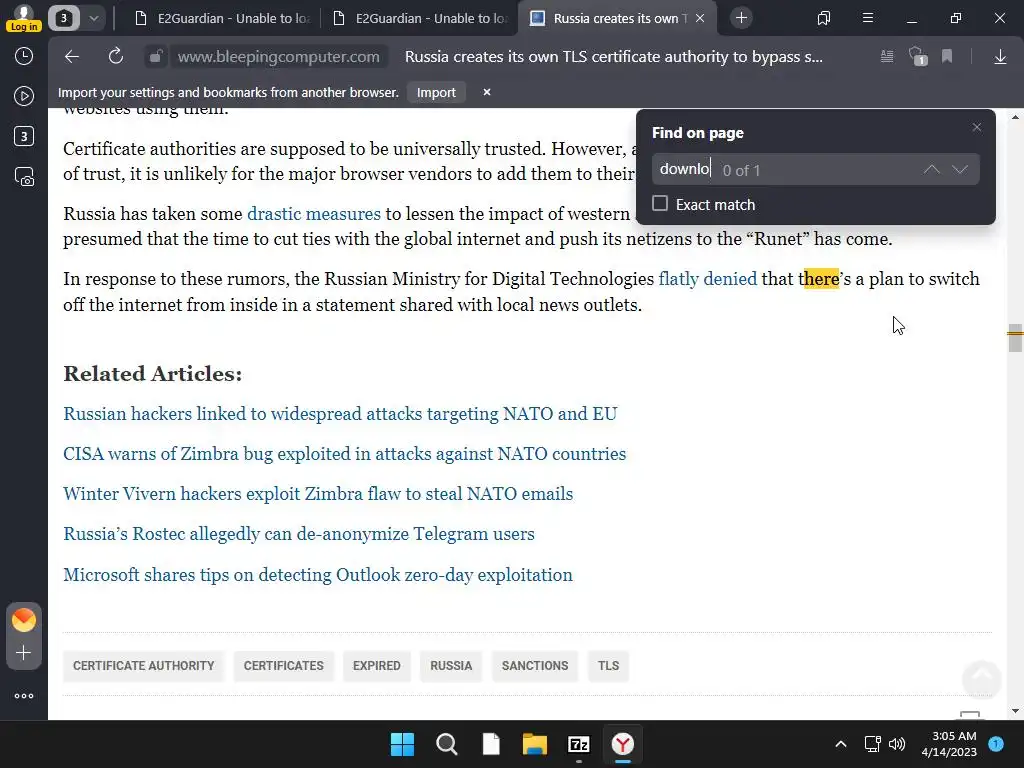This screenshot has width=1024, height=768.
Task: Open Russian hackers linked to widespread attacks article
Action: point(340,414)
